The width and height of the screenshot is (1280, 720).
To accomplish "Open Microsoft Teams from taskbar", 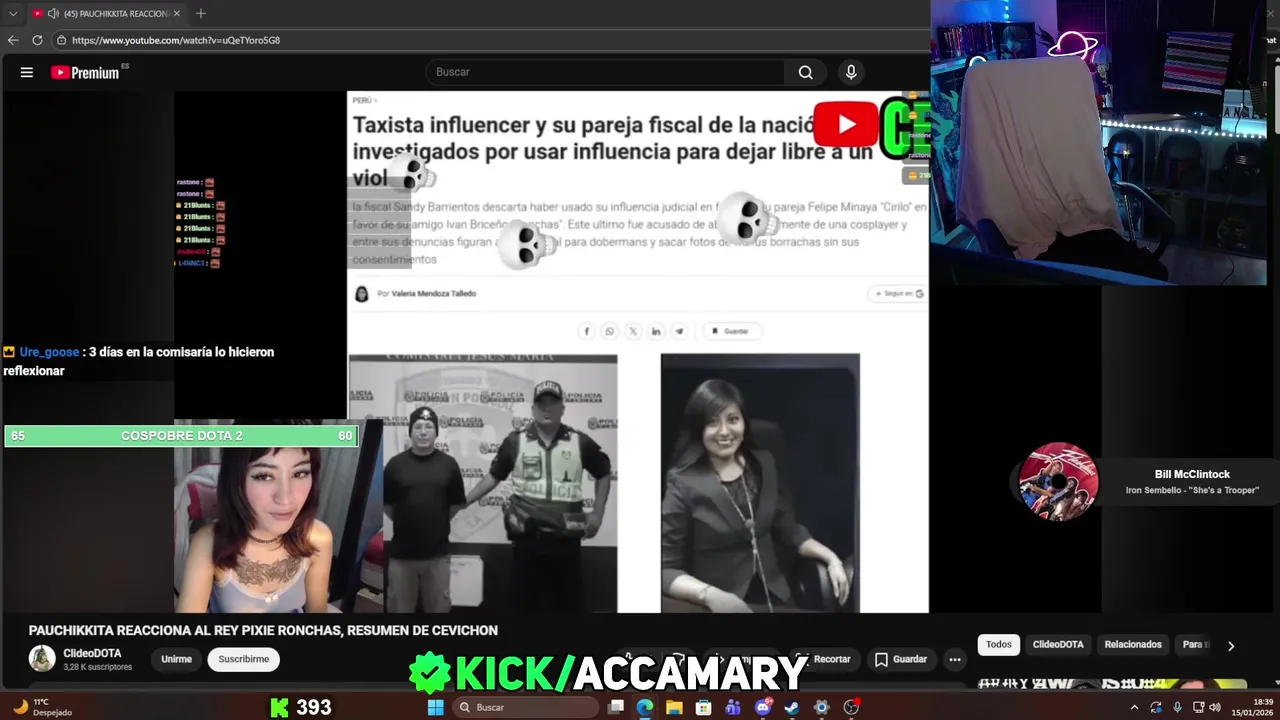I will click(x=733, y=707).
